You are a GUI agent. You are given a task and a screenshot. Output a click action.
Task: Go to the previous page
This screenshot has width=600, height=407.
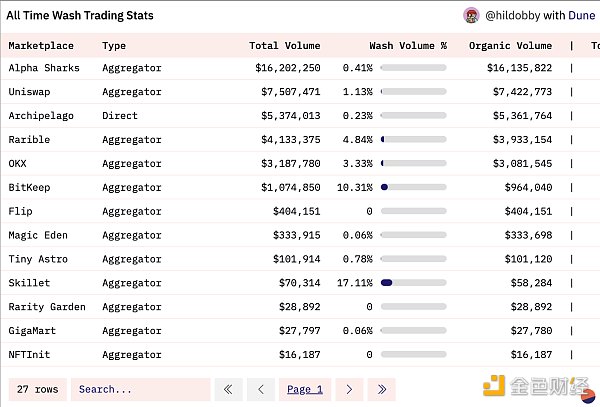coord(261,389)
